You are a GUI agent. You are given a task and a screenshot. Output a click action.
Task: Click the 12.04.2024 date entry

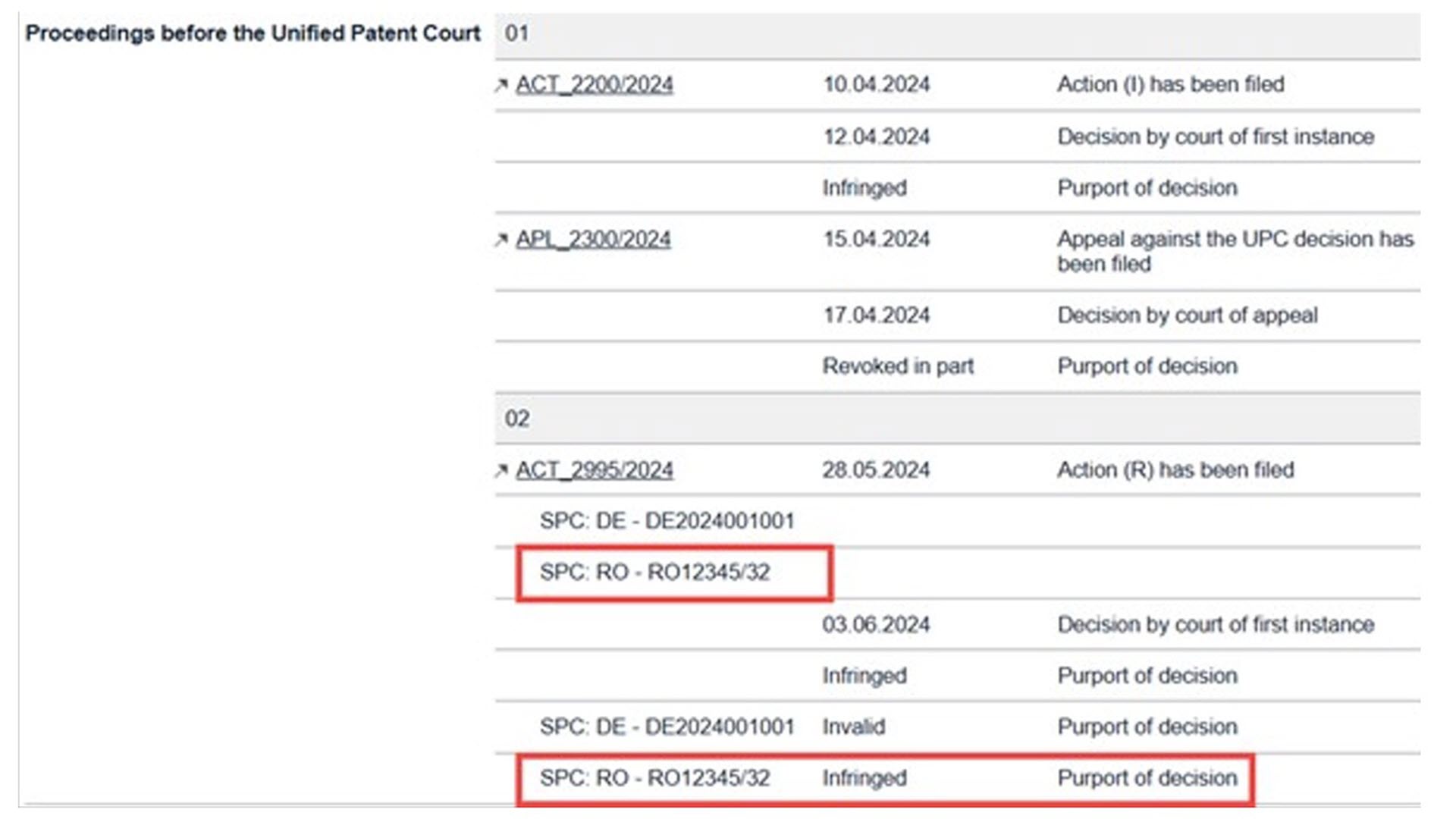(876, 136)
